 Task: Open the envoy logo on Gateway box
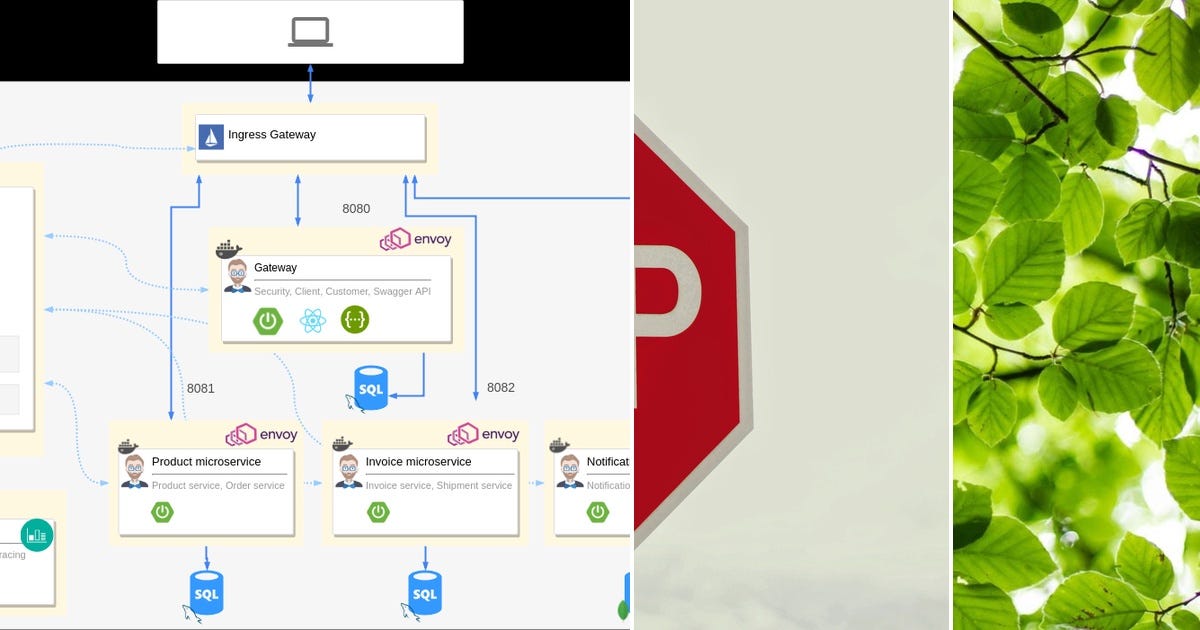(x=414, y=239)
